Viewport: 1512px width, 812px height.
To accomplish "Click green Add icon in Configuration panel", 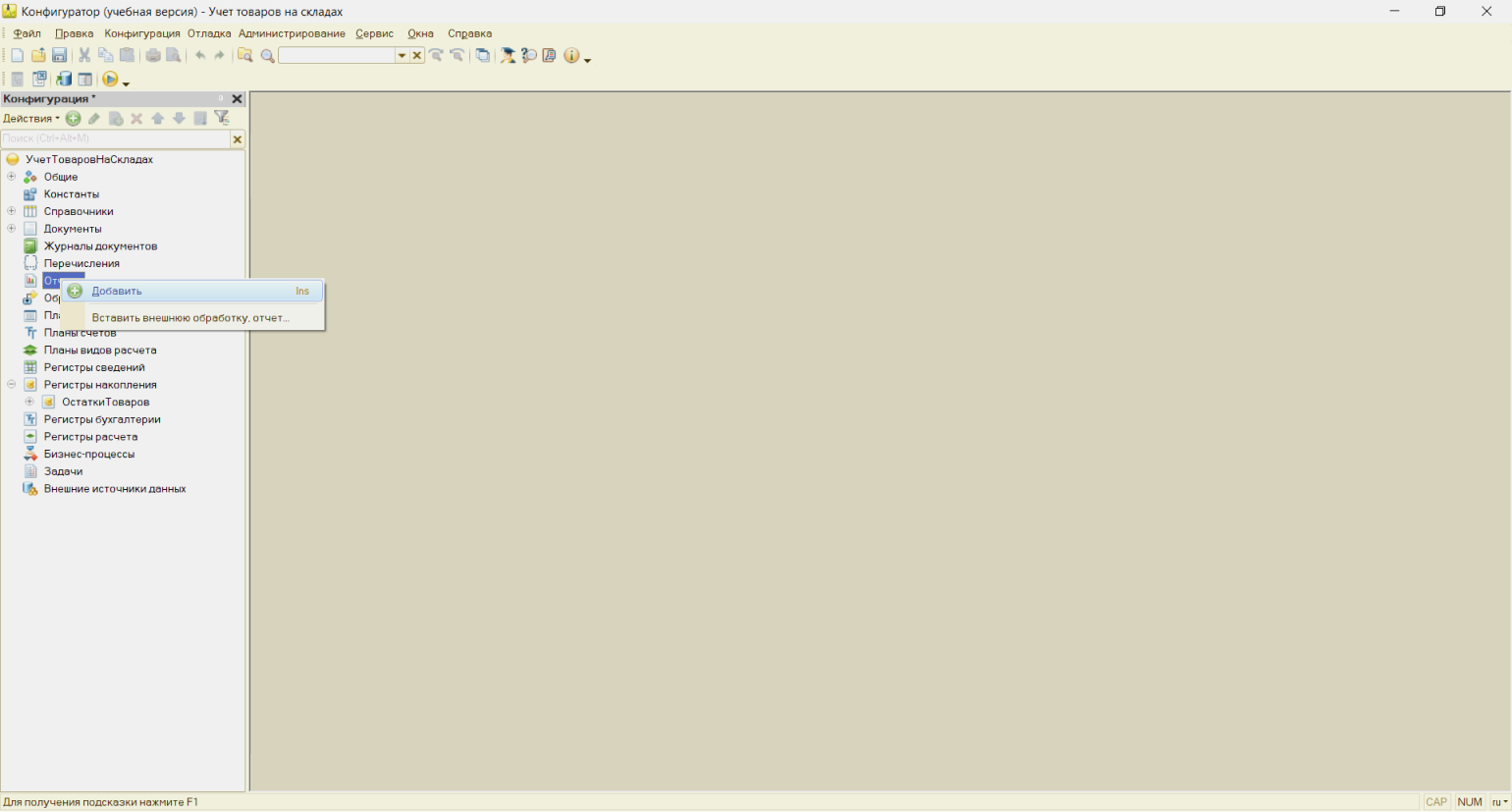I will 74,119.
